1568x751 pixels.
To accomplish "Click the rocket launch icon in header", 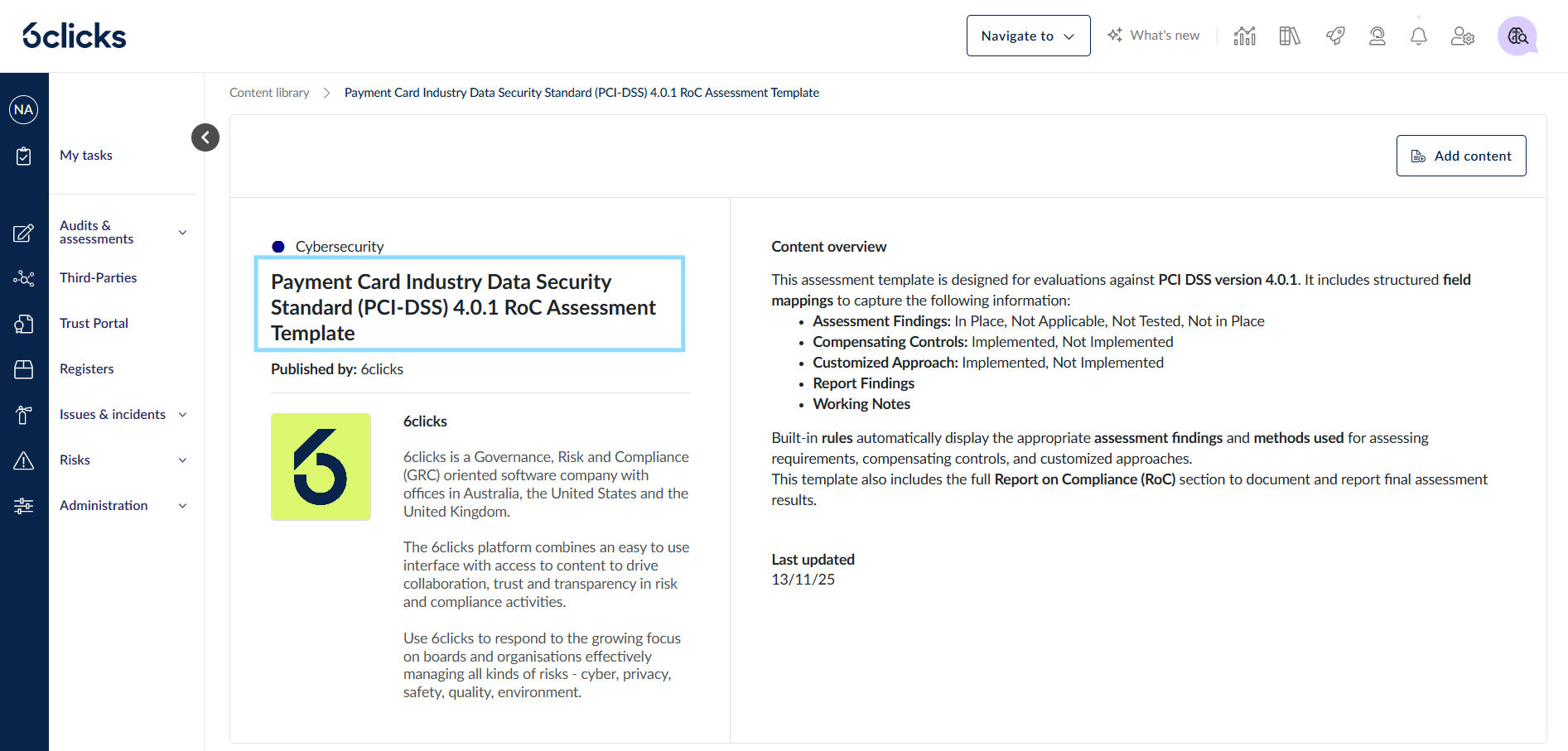I will (1334, 36).
